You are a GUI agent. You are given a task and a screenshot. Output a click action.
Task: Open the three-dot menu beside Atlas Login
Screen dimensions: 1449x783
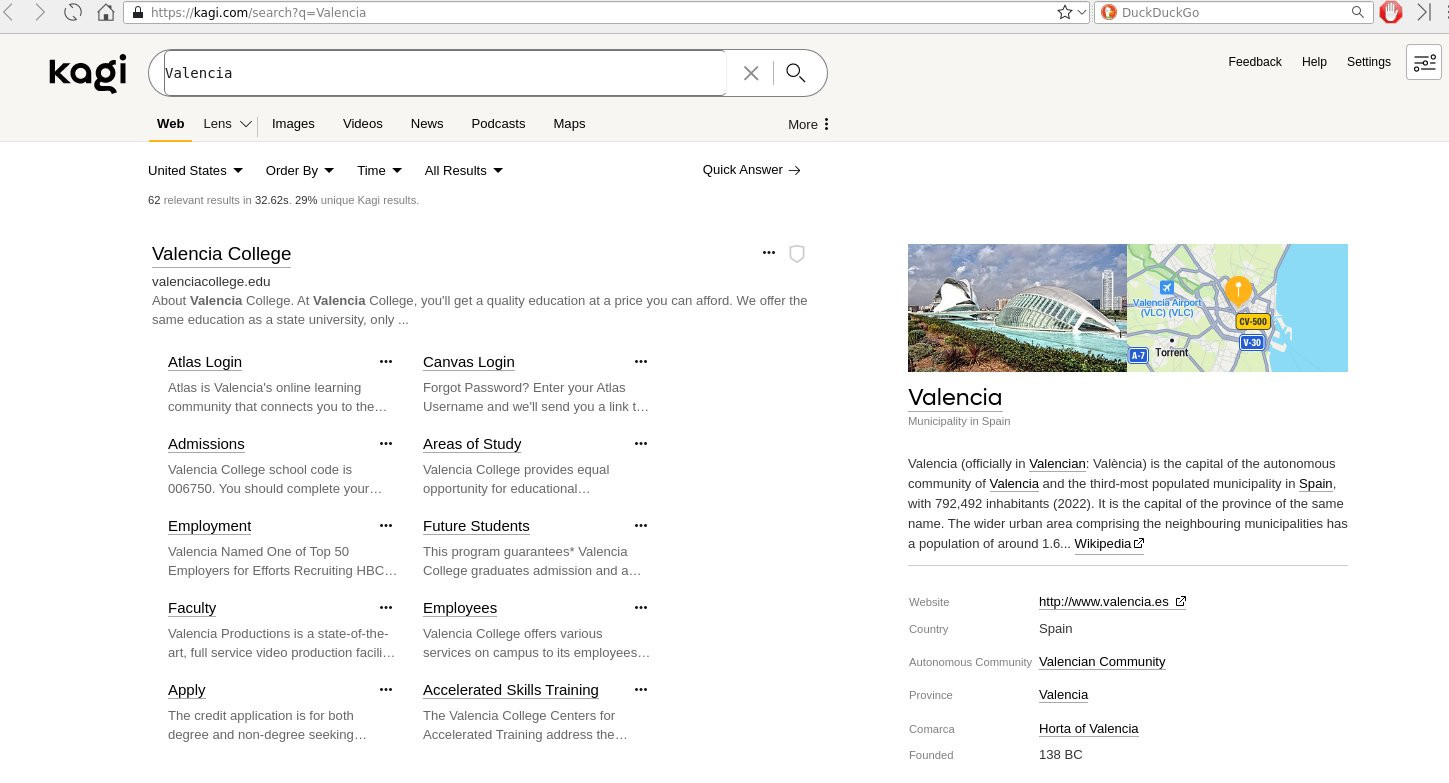[386, 362]
